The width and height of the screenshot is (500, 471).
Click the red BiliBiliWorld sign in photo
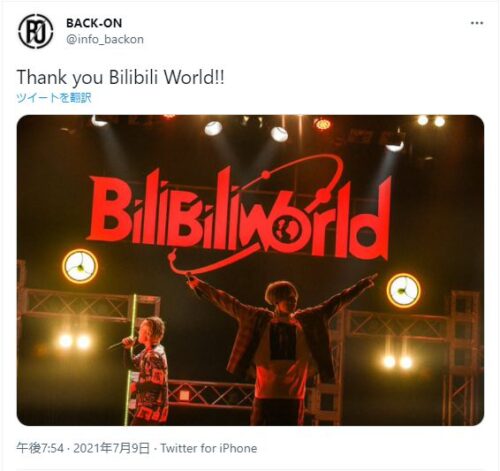(x=239, y=214)
